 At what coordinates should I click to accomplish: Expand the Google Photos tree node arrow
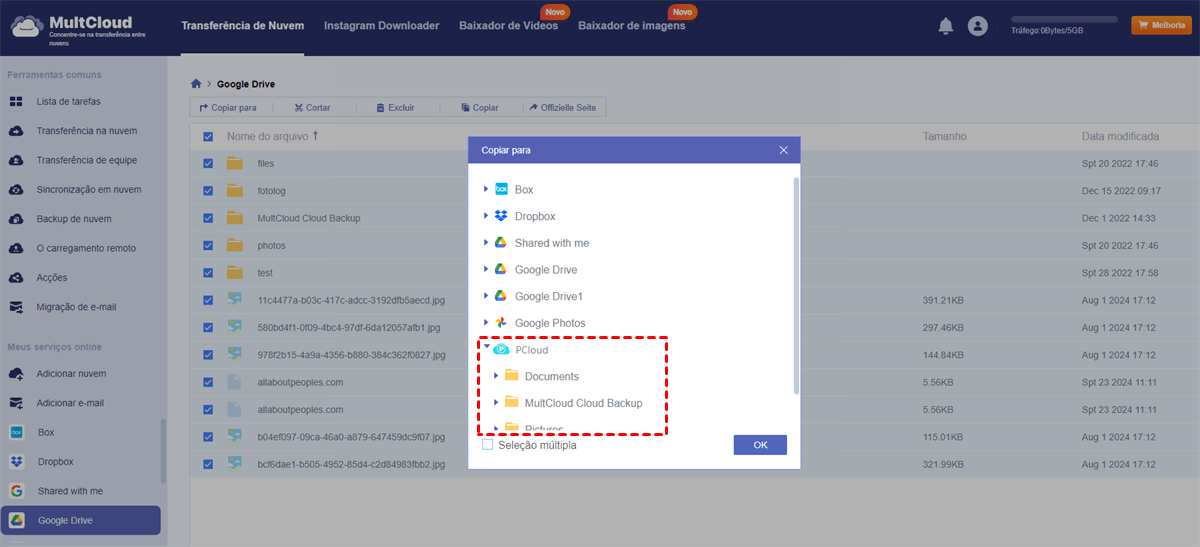486,323
